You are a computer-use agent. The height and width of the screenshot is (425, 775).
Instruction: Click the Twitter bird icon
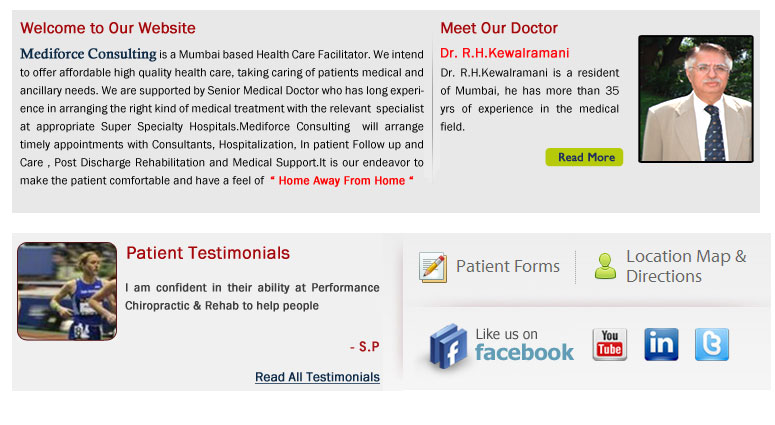[x=712, y=344]
